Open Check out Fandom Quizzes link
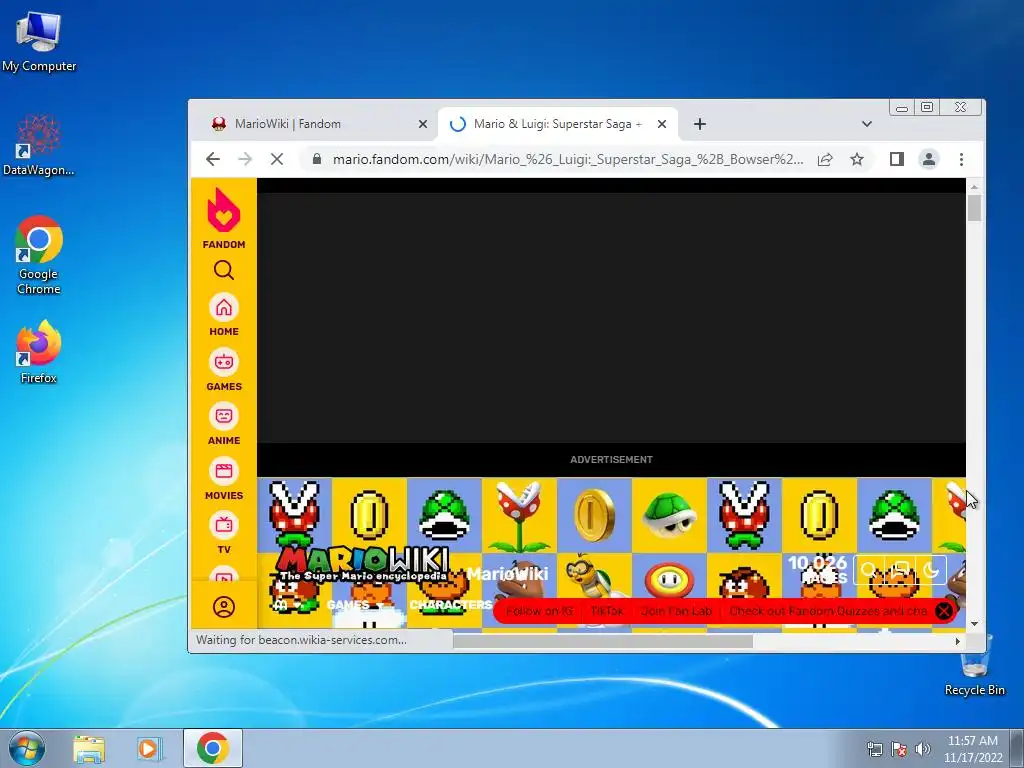Image resolution: width=1024 pixels, height=768 pixels. tap(828, 611)
